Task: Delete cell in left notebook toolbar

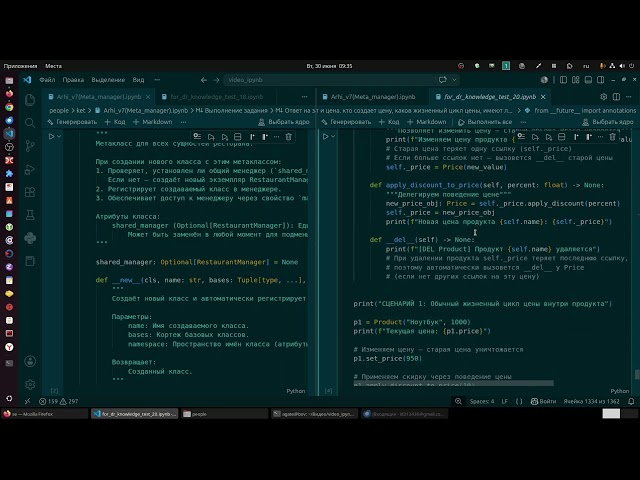Action: coord(289,137)
